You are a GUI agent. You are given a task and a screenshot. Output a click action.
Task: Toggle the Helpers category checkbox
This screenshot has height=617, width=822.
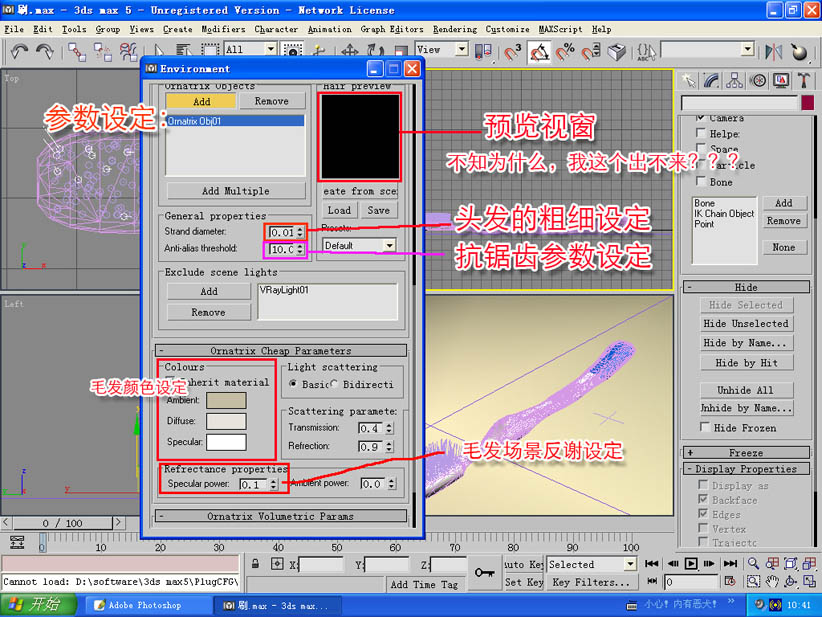pos(700,133)
